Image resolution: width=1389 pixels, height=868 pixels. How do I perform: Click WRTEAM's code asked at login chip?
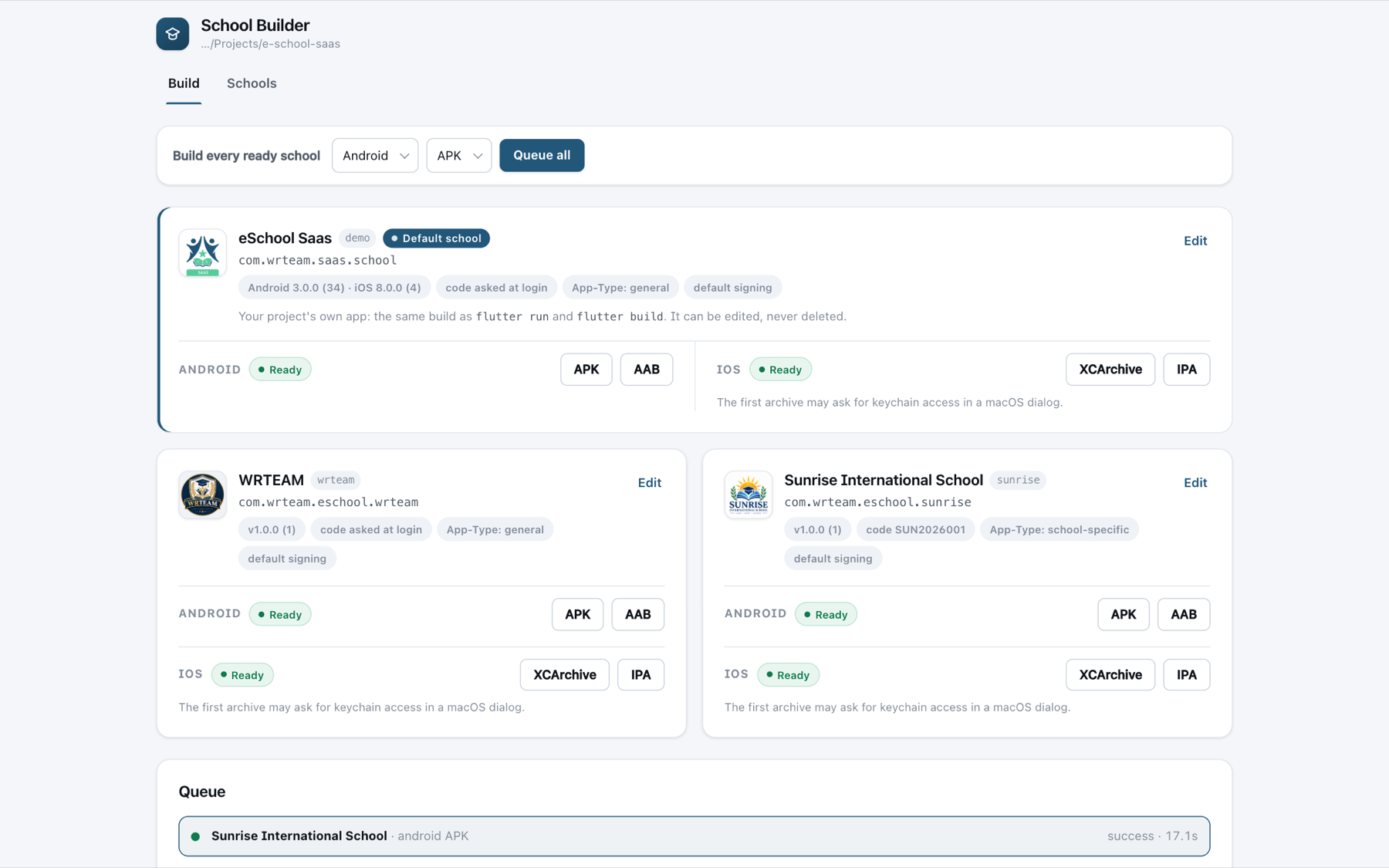click(370, 530)
